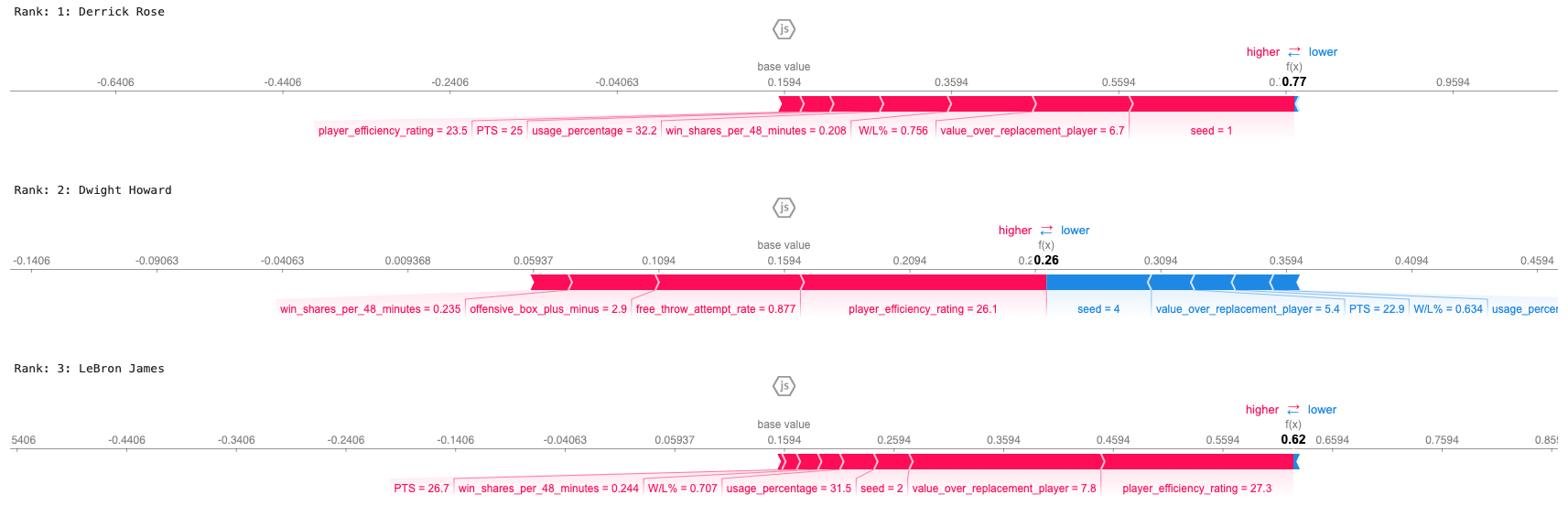Click the f(x) value 0.77
1568x527 pixels.
tap(1294, 82)
